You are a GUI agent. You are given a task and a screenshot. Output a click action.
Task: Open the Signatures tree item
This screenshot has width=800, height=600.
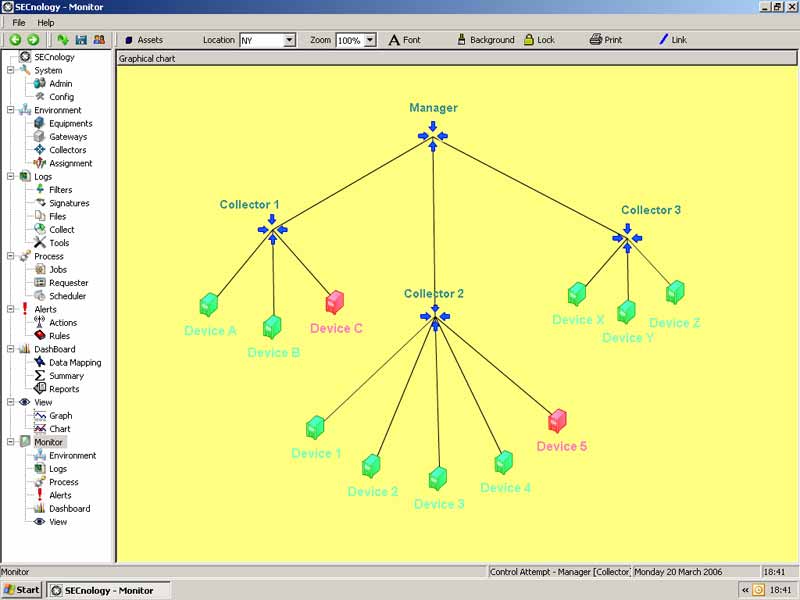[62, 203]
